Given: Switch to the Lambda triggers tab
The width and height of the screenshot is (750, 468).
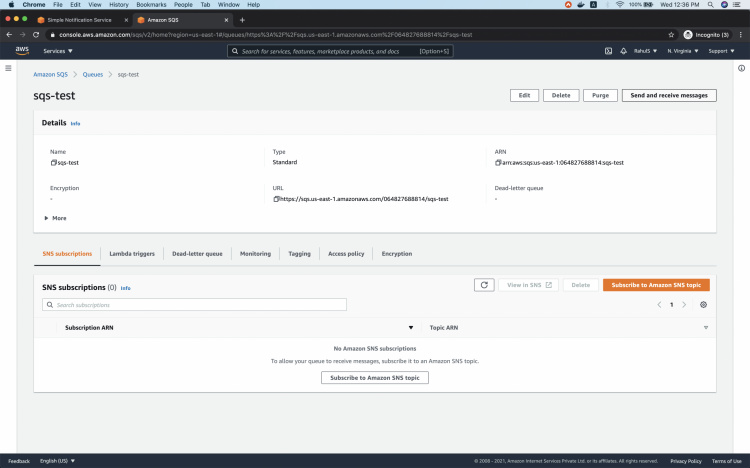Looking at the screenshot, I should (132, 254).
